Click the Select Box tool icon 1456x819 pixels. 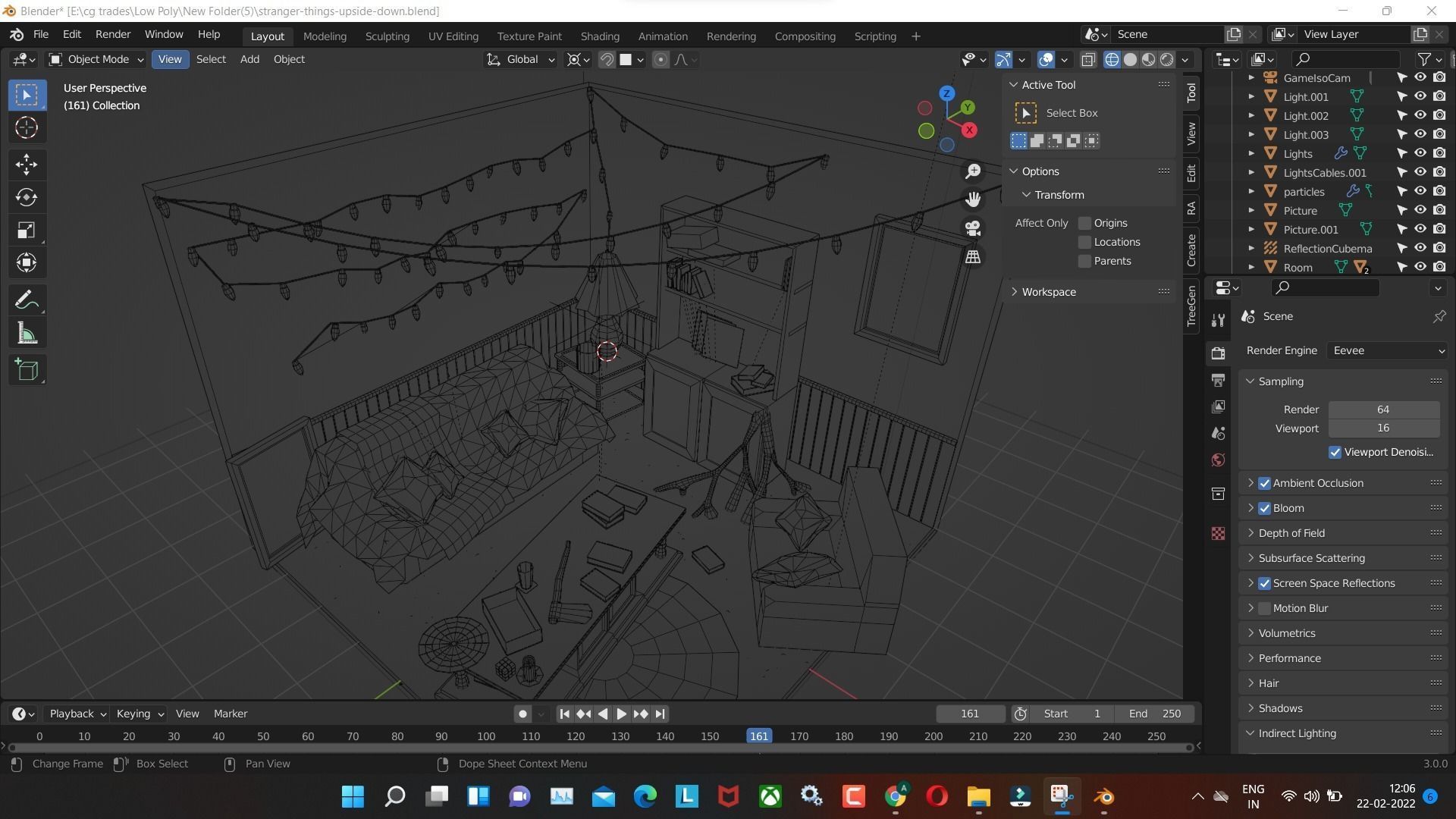pyautogui.click(x=27, y=95)
